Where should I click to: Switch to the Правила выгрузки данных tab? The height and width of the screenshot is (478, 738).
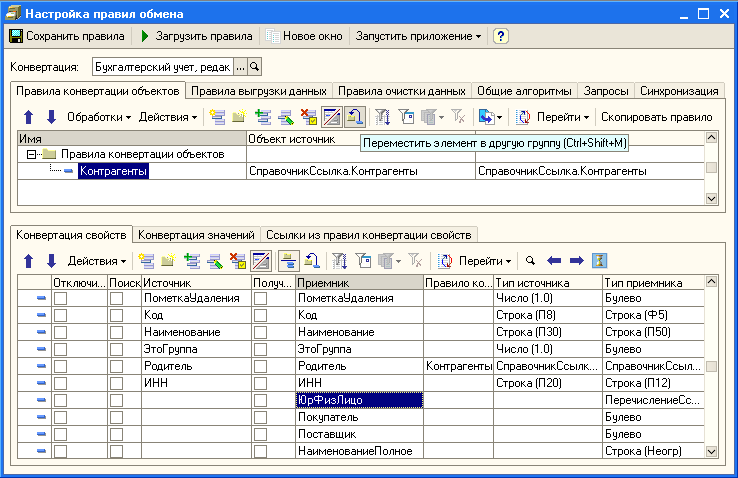click(x=260, y=91)
